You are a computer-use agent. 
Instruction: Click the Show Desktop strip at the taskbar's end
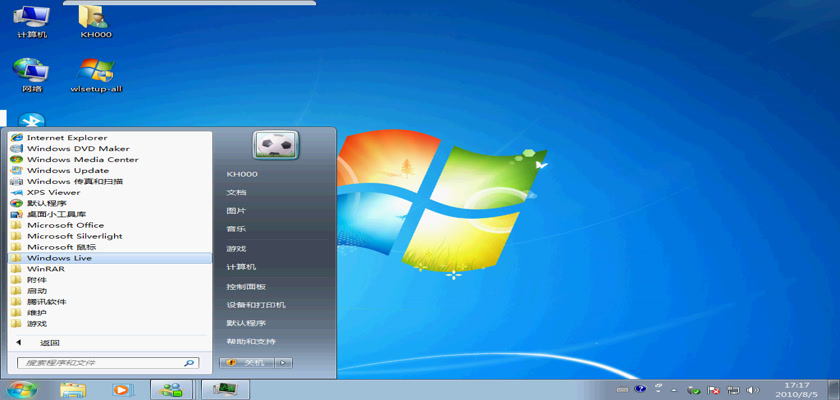click(835, 390)
